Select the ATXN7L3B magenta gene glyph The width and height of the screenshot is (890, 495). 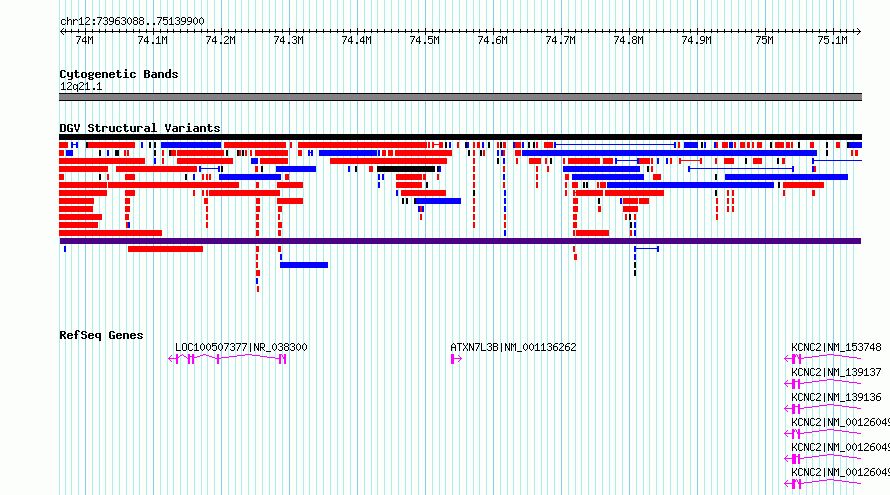[456, 359]
